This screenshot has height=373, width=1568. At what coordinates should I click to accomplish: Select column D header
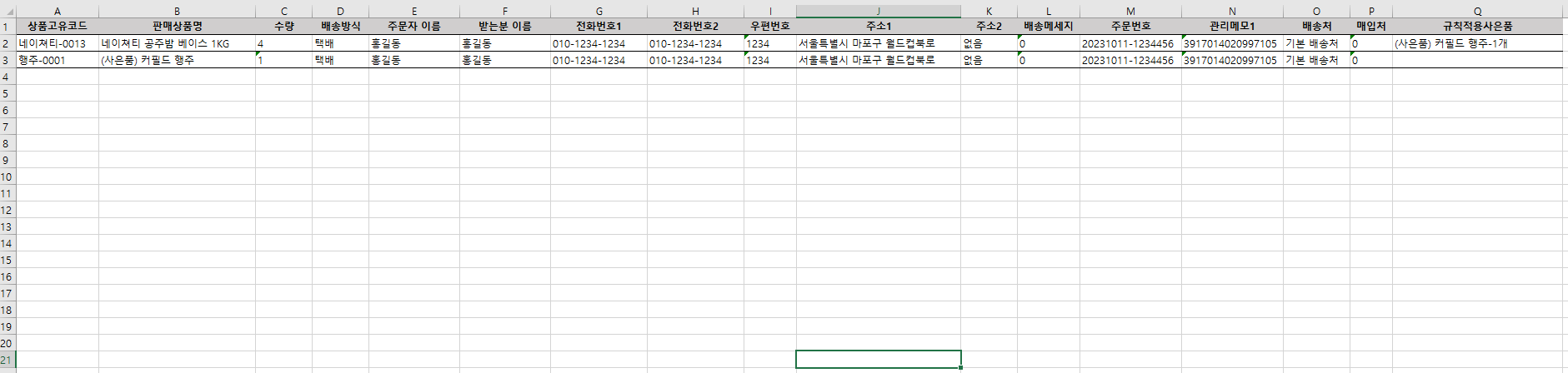click(340, 12)
